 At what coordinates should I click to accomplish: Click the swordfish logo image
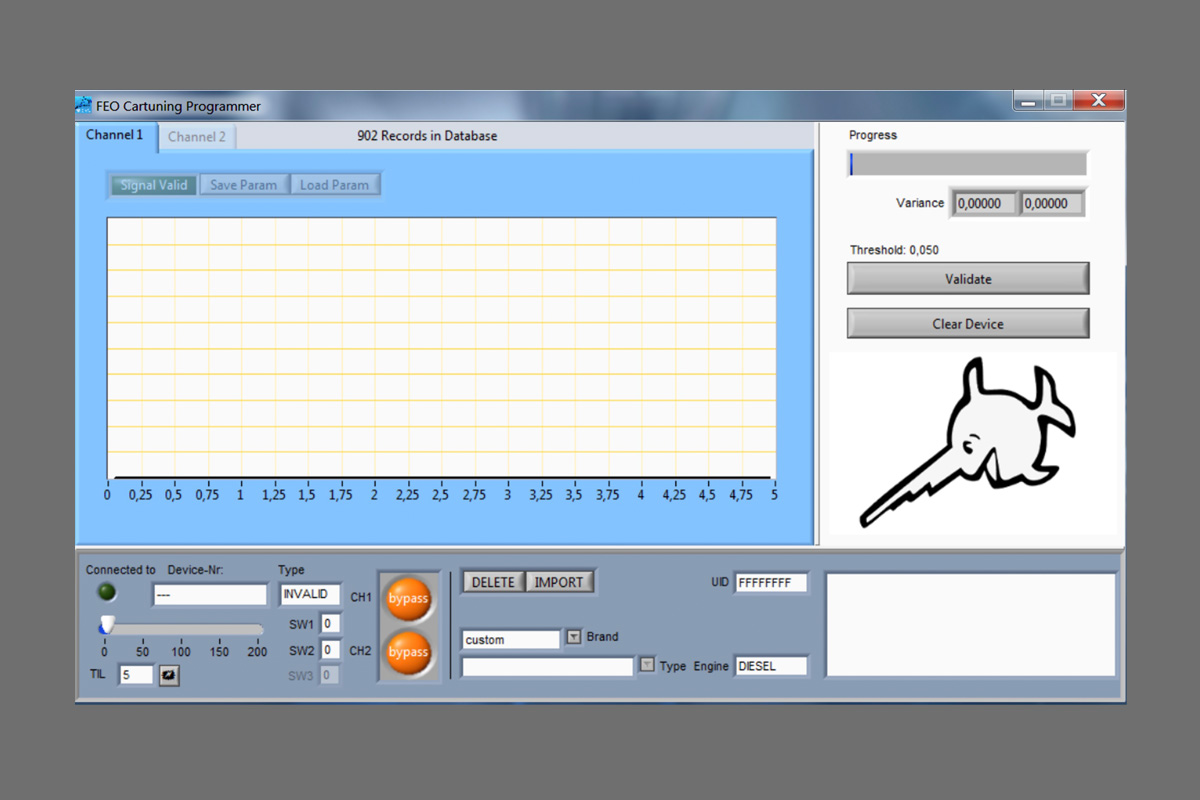[x=967, y=443]
